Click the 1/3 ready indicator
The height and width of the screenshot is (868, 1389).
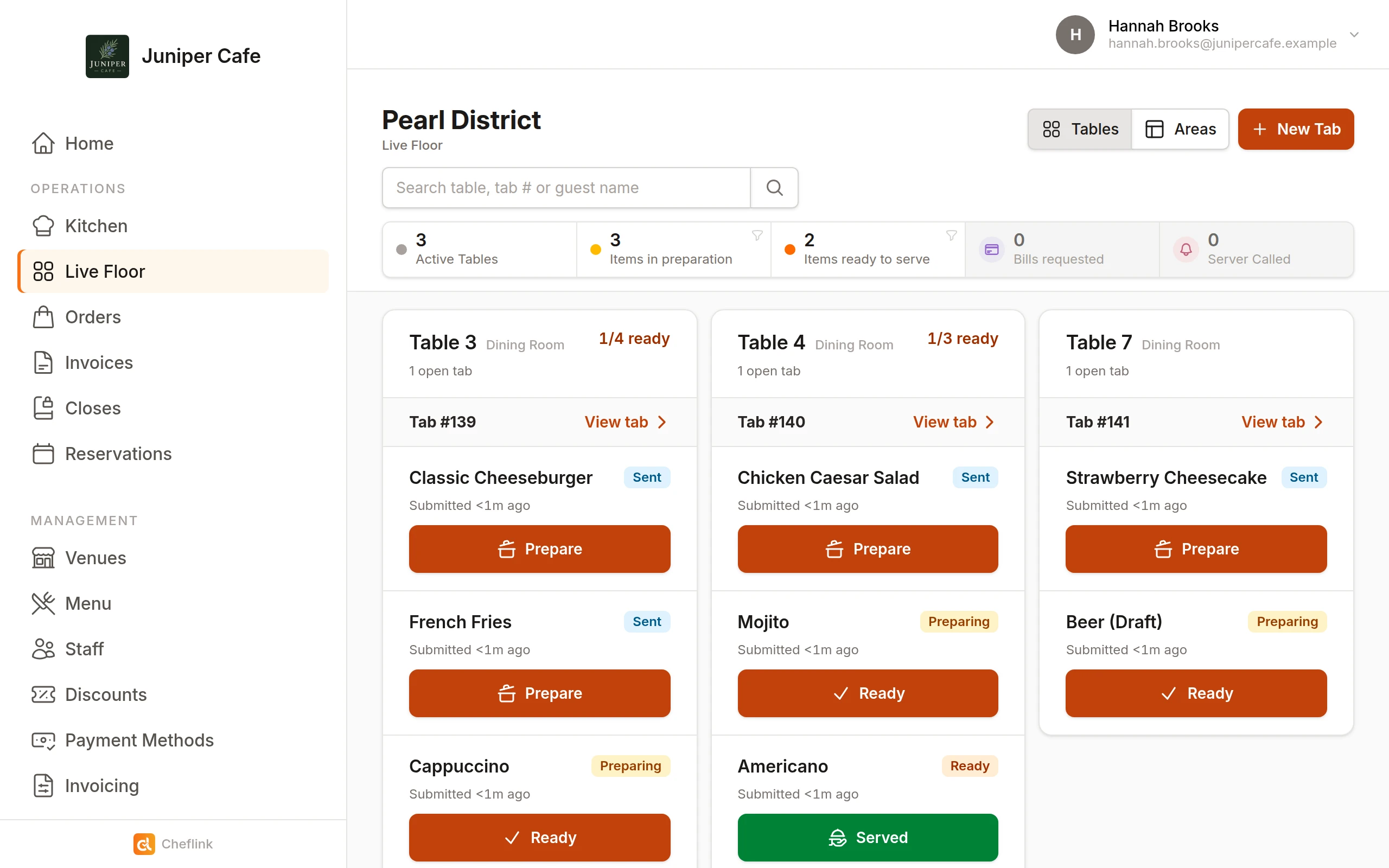coord(963,339)
